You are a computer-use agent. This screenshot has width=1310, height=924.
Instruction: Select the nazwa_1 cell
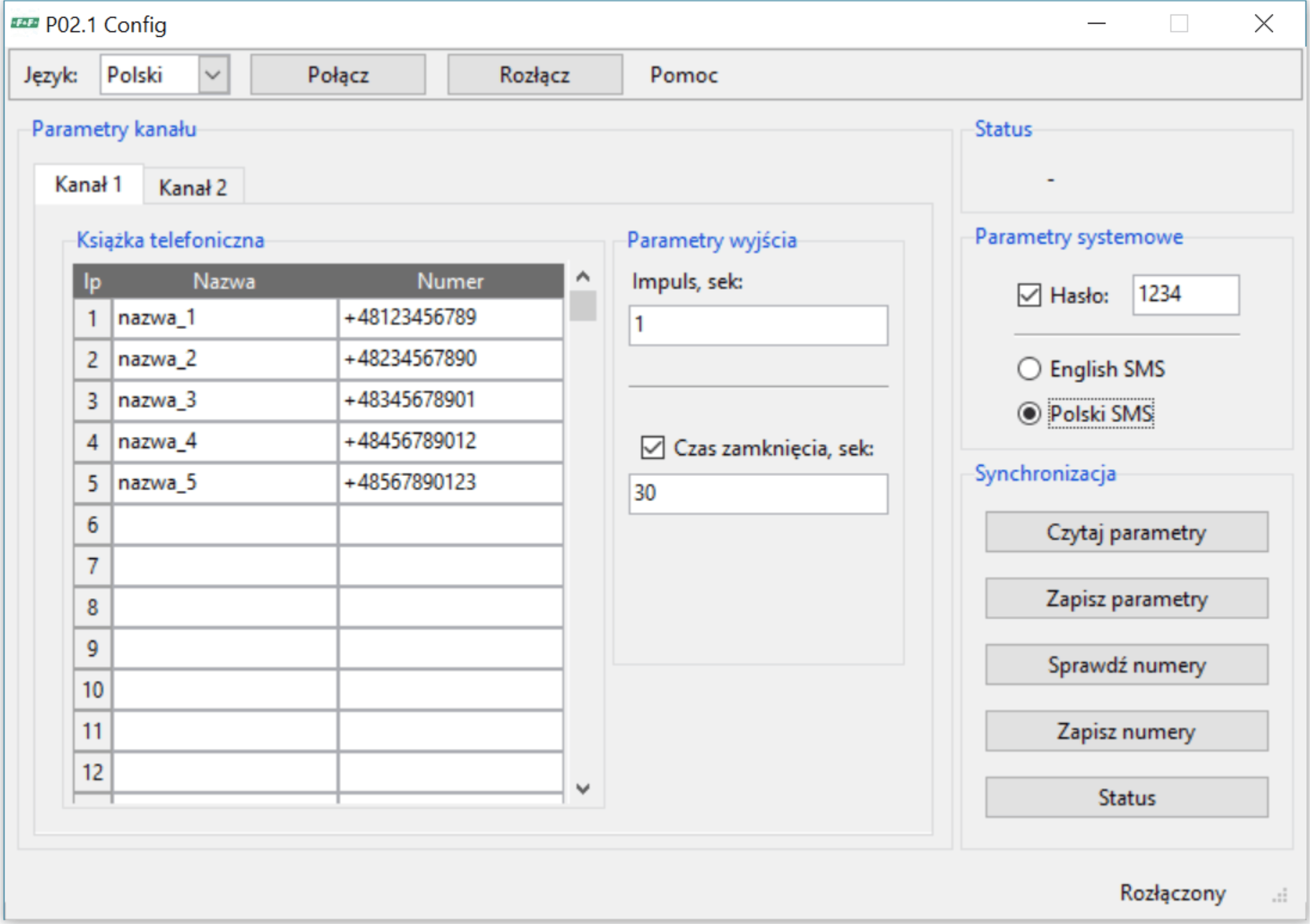point(225,318)
